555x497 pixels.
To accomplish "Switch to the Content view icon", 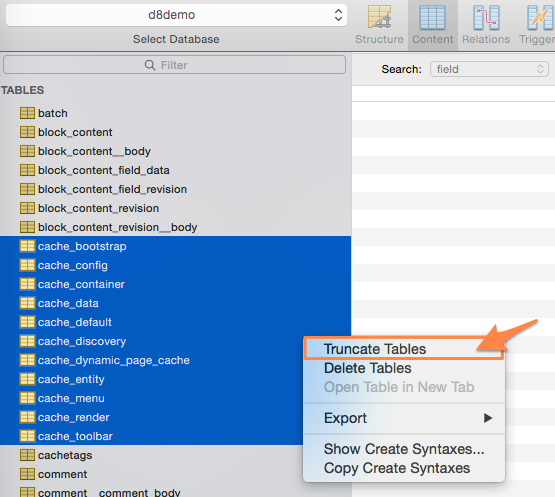I will point(433,17).
